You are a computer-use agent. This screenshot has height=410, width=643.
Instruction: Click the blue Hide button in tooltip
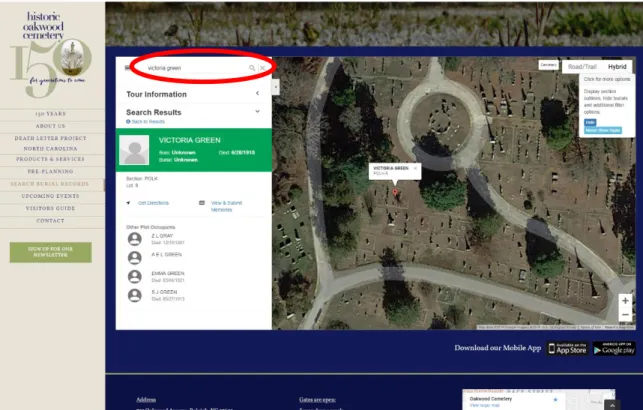tap(590, 122)
